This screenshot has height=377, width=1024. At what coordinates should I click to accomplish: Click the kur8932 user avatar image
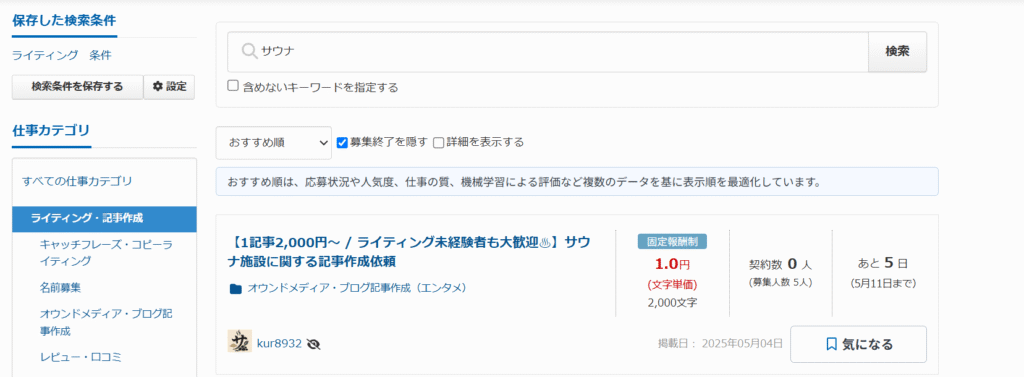click(240, 341)
